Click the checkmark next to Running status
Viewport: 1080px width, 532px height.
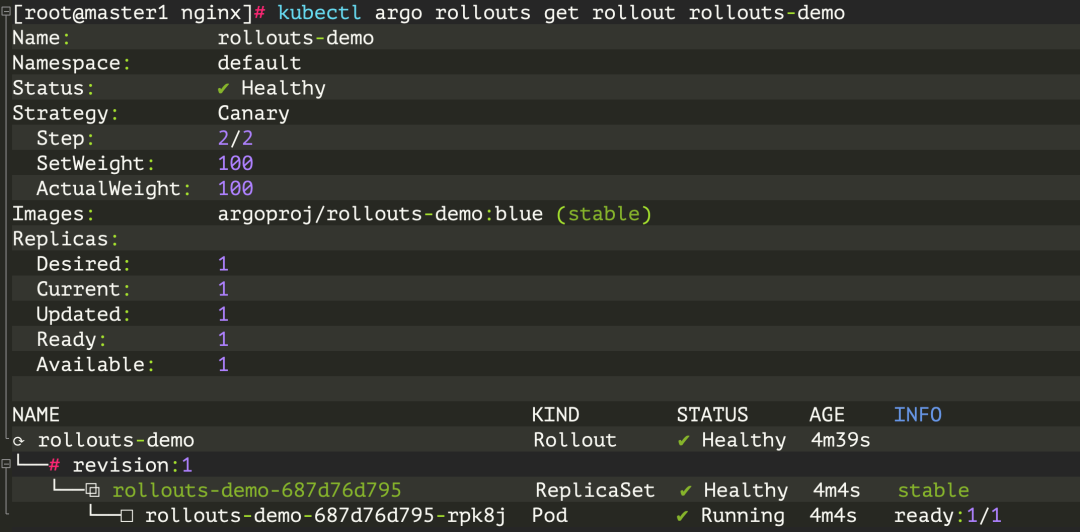click(683, 515)
